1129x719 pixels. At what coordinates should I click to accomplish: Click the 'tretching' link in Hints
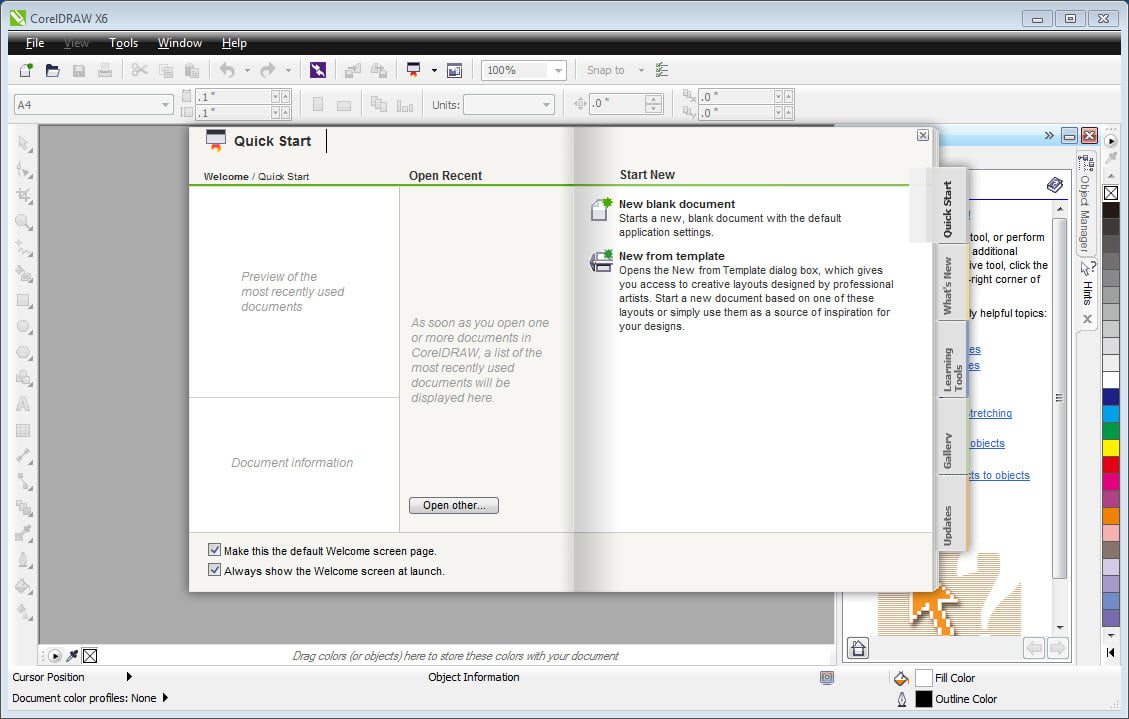pos(991,413)
